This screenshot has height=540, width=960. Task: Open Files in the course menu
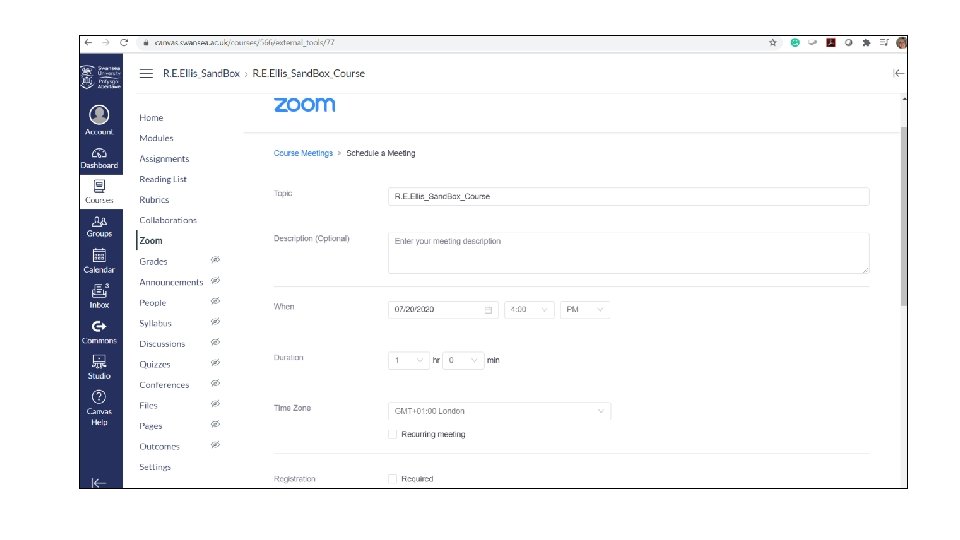tap(148, 405)
